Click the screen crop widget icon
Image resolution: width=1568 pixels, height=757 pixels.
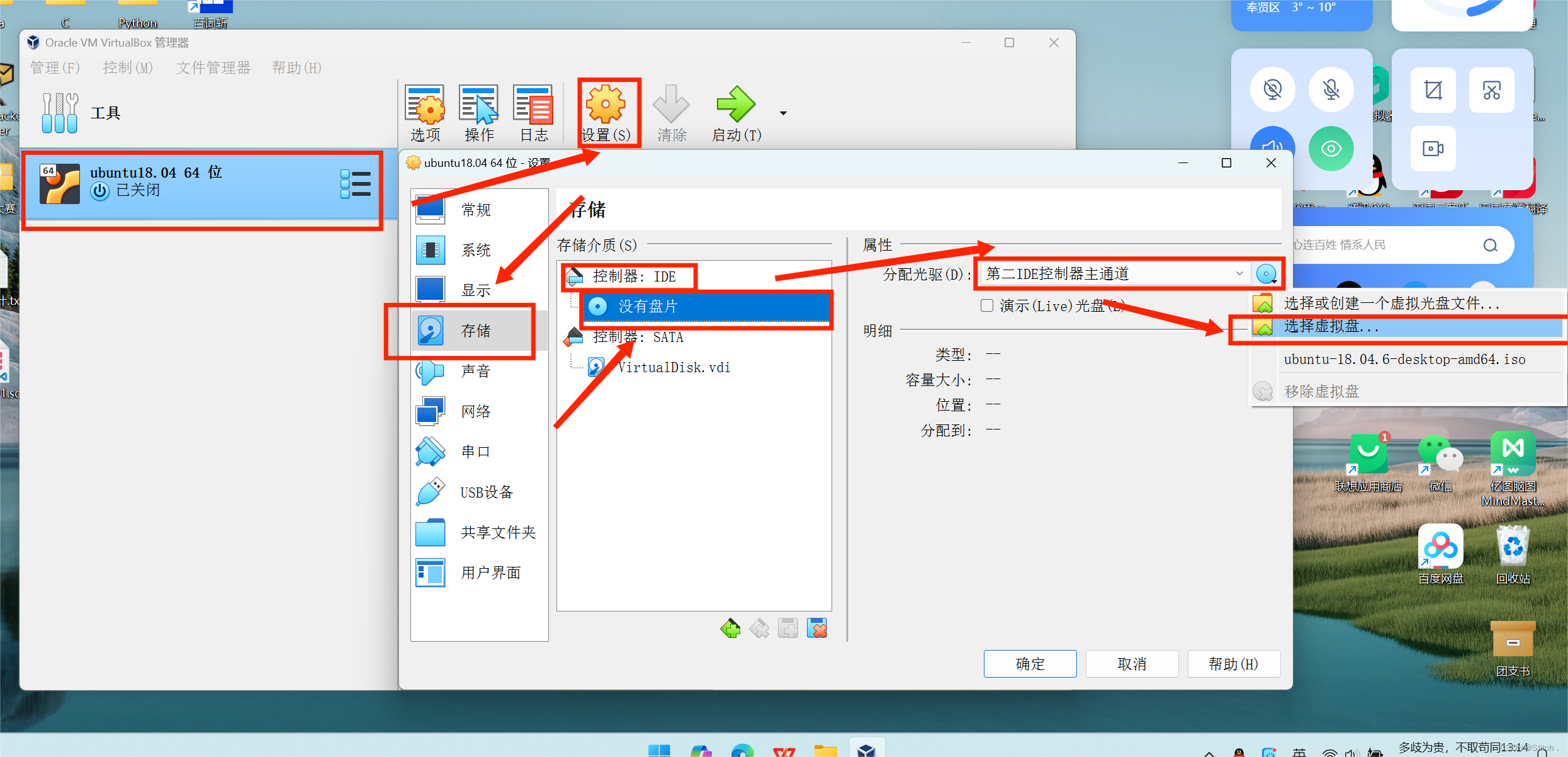pos(1433,90)
